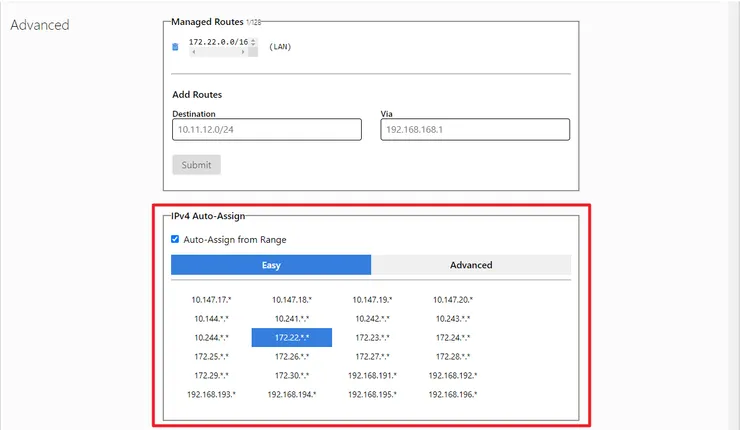
Task: Click into the Via address field
Action: 475,130
